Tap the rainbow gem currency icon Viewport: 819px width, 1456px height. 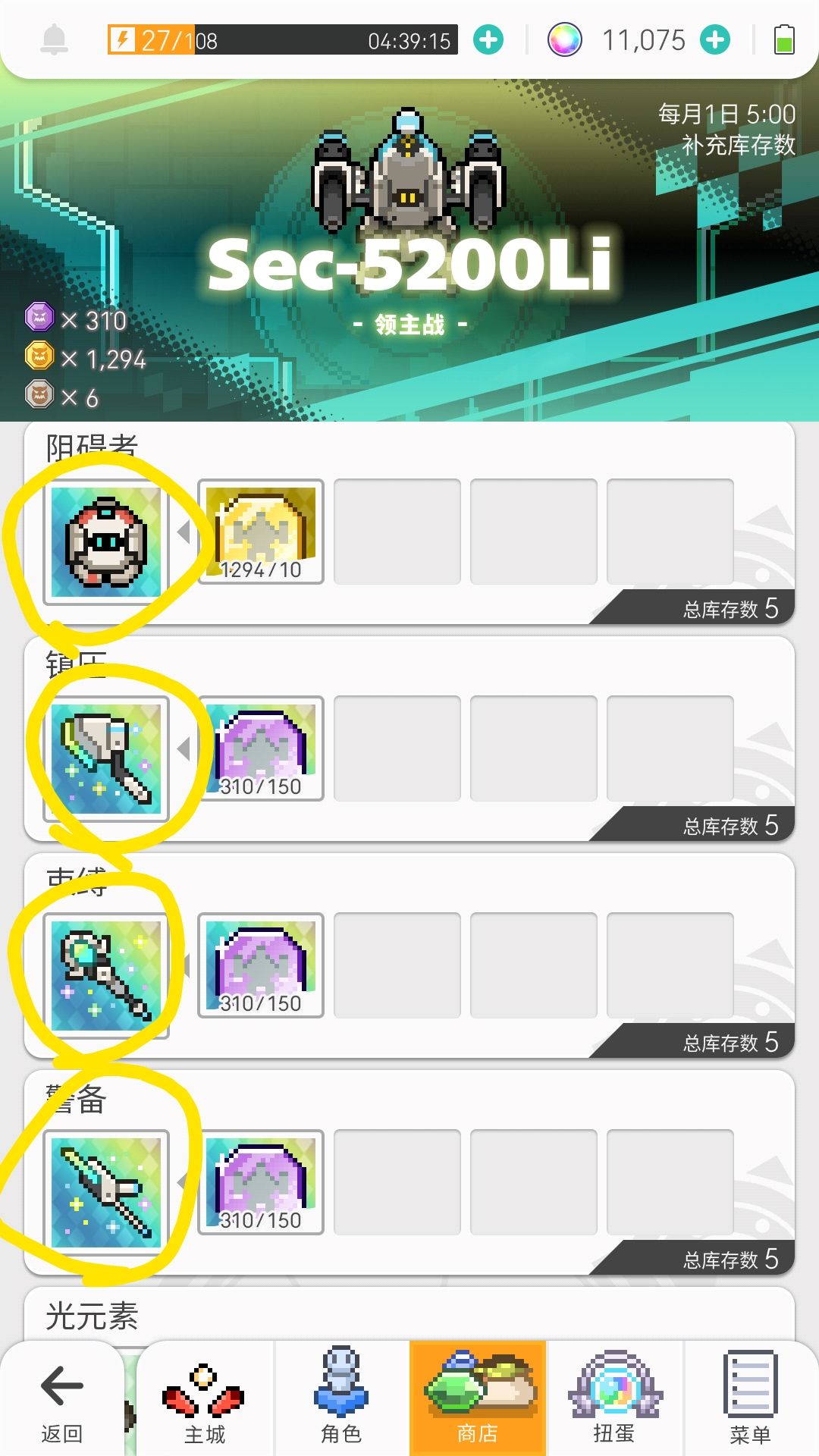pos(564,39)
